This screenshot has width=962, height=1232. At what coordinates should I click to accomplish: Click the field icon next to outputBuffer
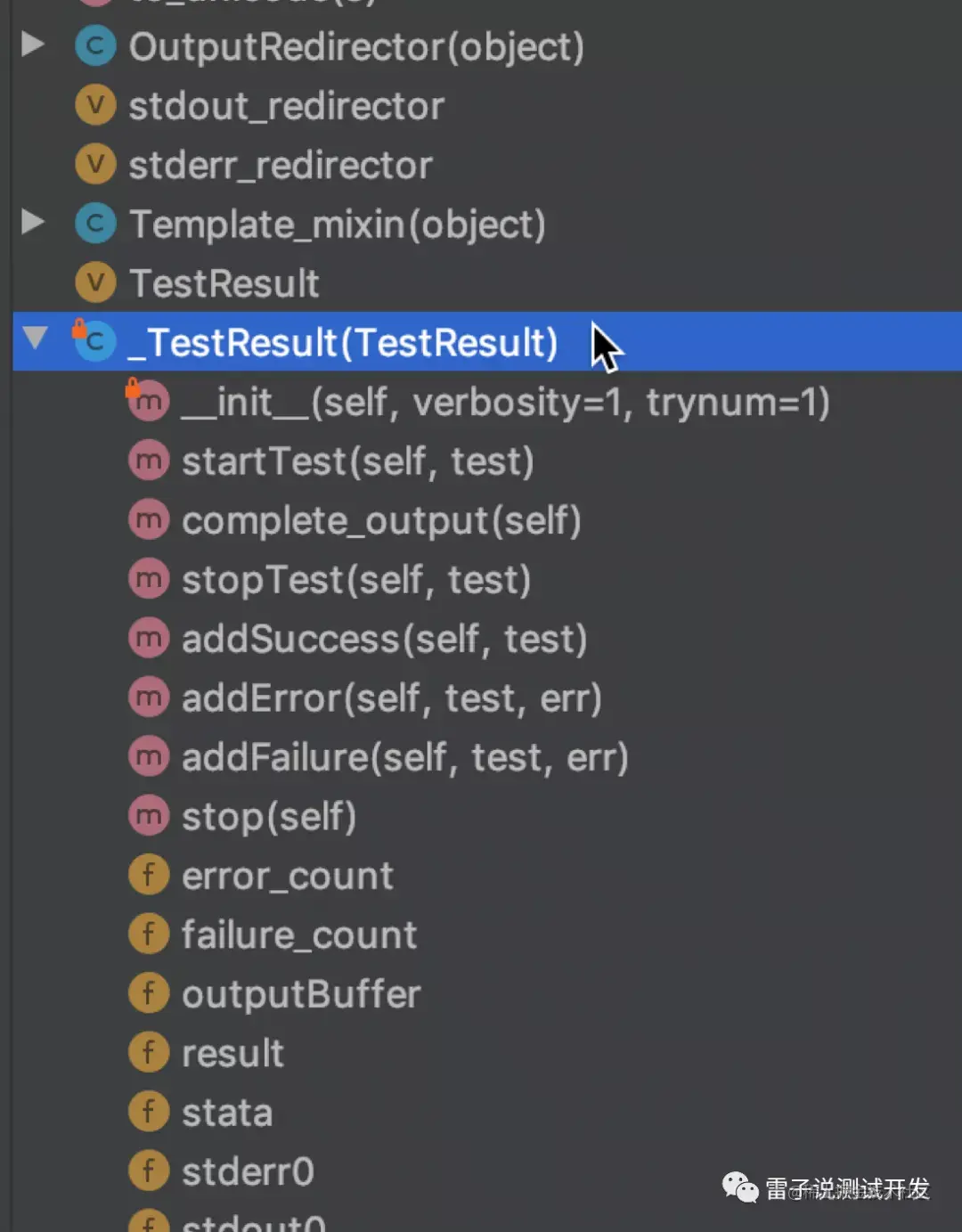pyautogui.click(x=148, y=994)
